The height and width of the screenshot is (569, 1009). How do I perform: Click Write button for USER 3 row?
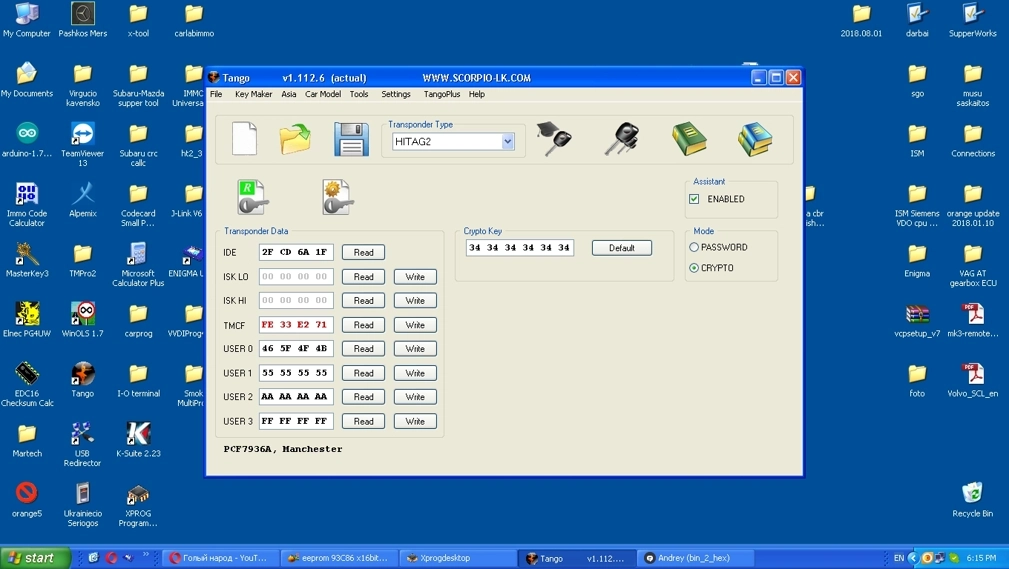(415, 422)
